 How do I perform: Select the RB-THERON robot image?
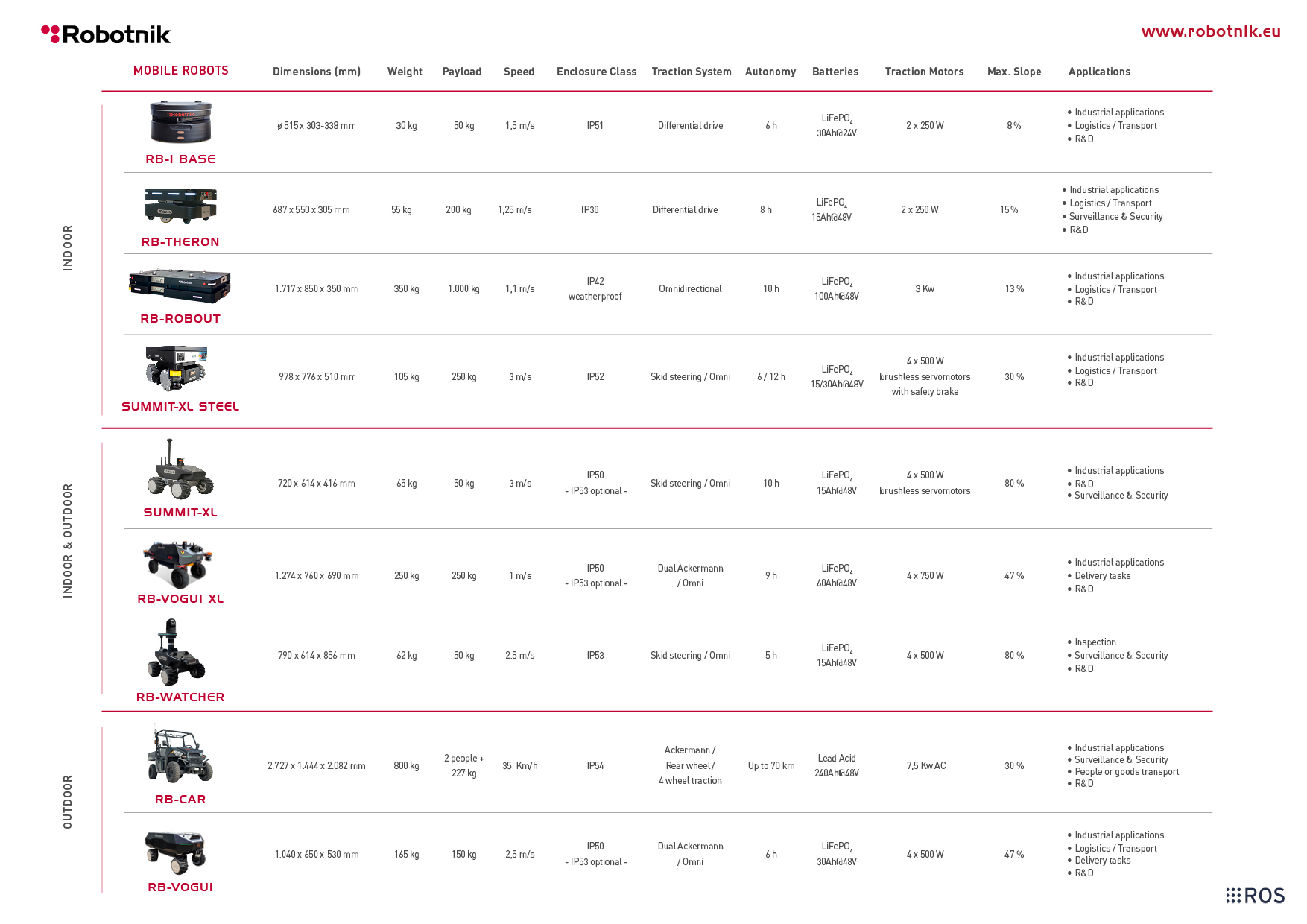coord(180,206)
